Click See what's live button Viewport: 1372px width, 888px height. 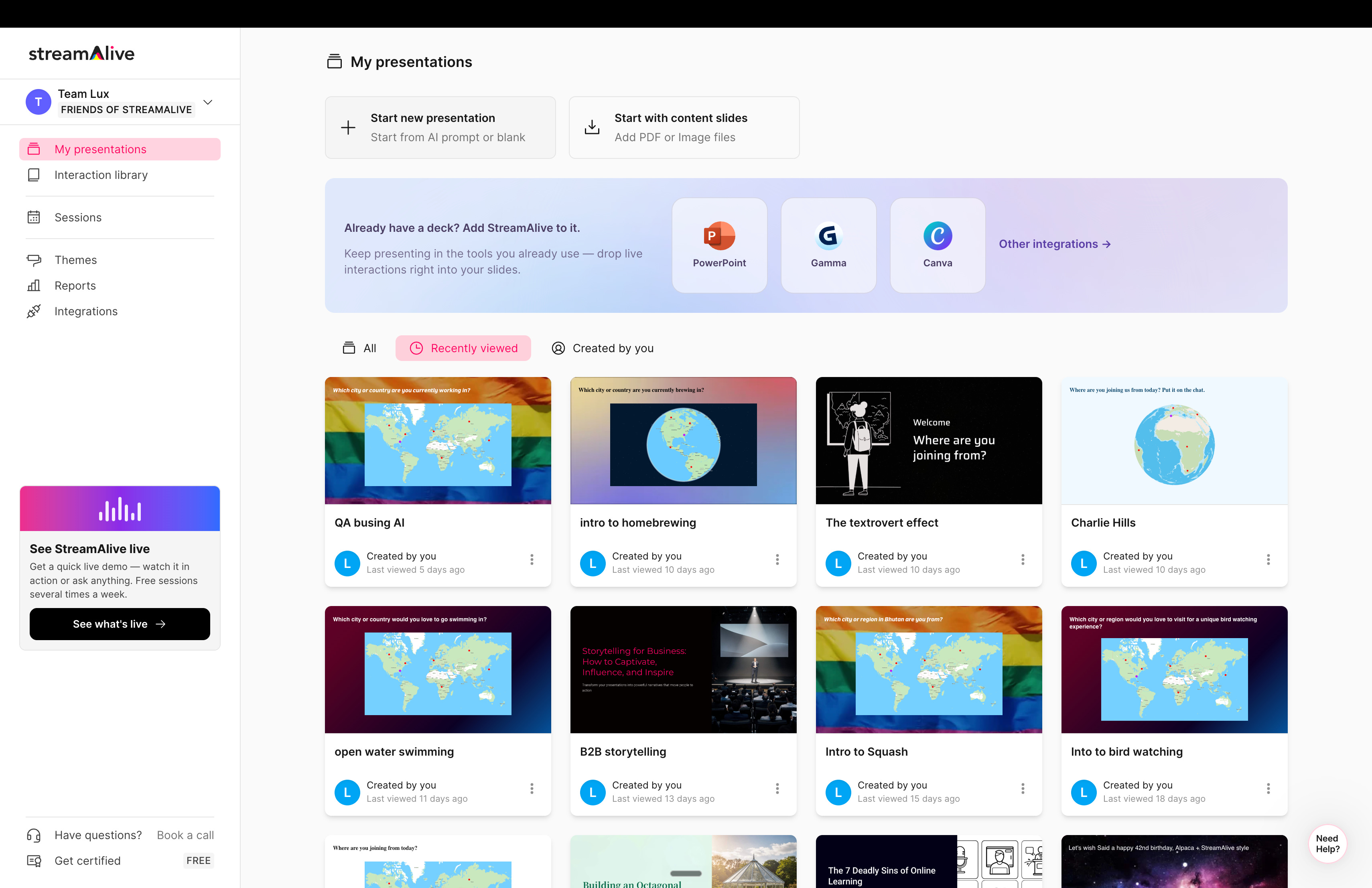(120, 624)
